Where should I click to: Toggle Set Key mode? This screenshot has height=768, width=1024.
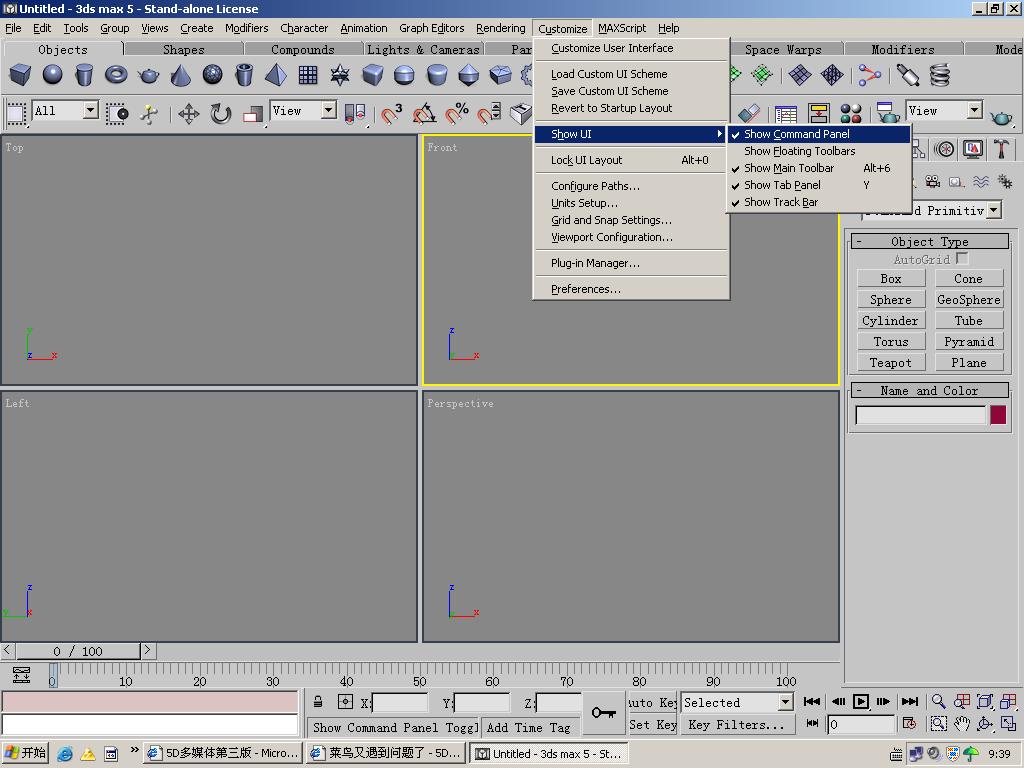coord(652,724)
